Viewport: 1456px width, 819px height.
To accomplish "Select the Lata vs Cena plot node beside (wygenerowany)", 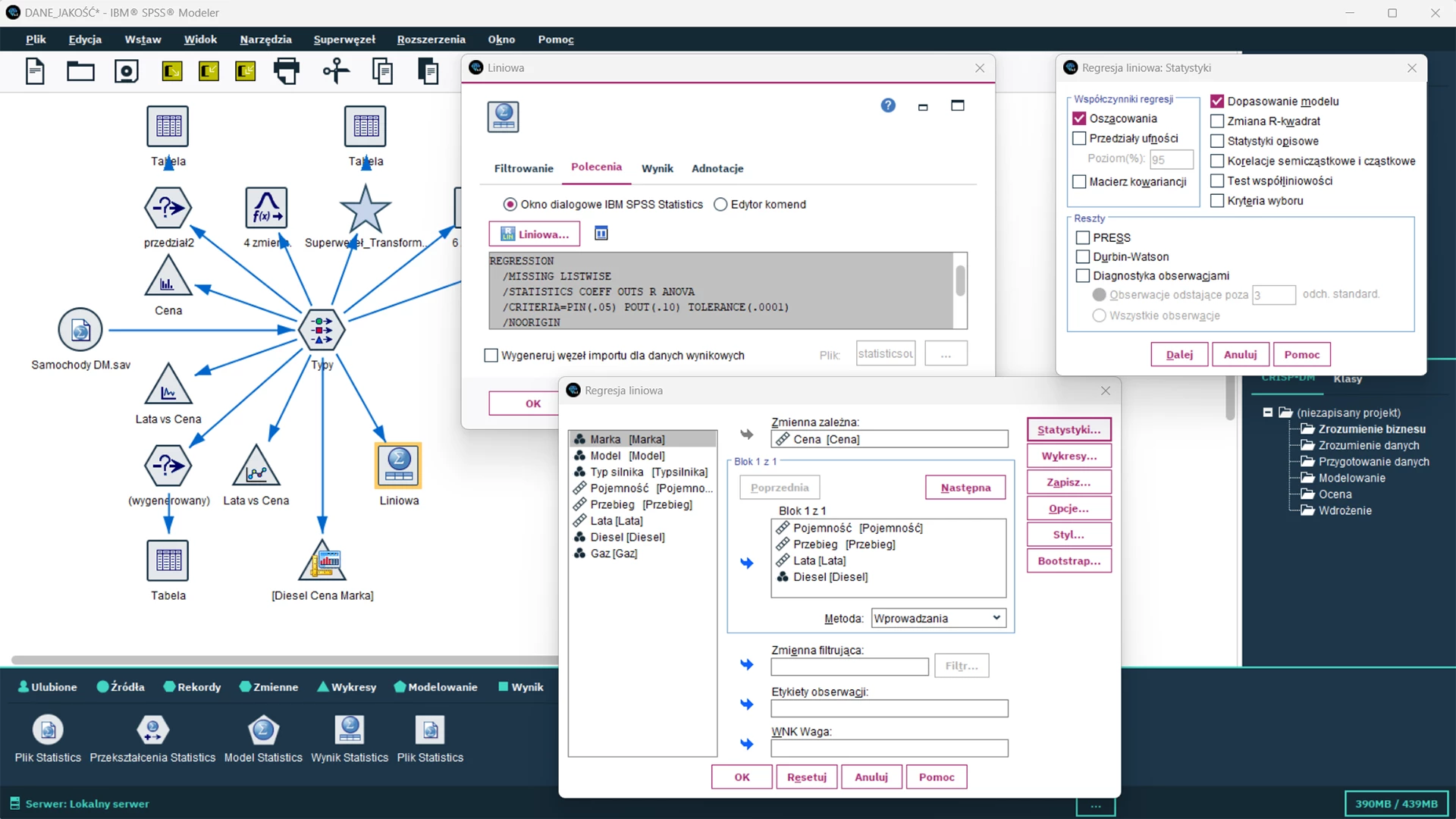I will point(256,466).
